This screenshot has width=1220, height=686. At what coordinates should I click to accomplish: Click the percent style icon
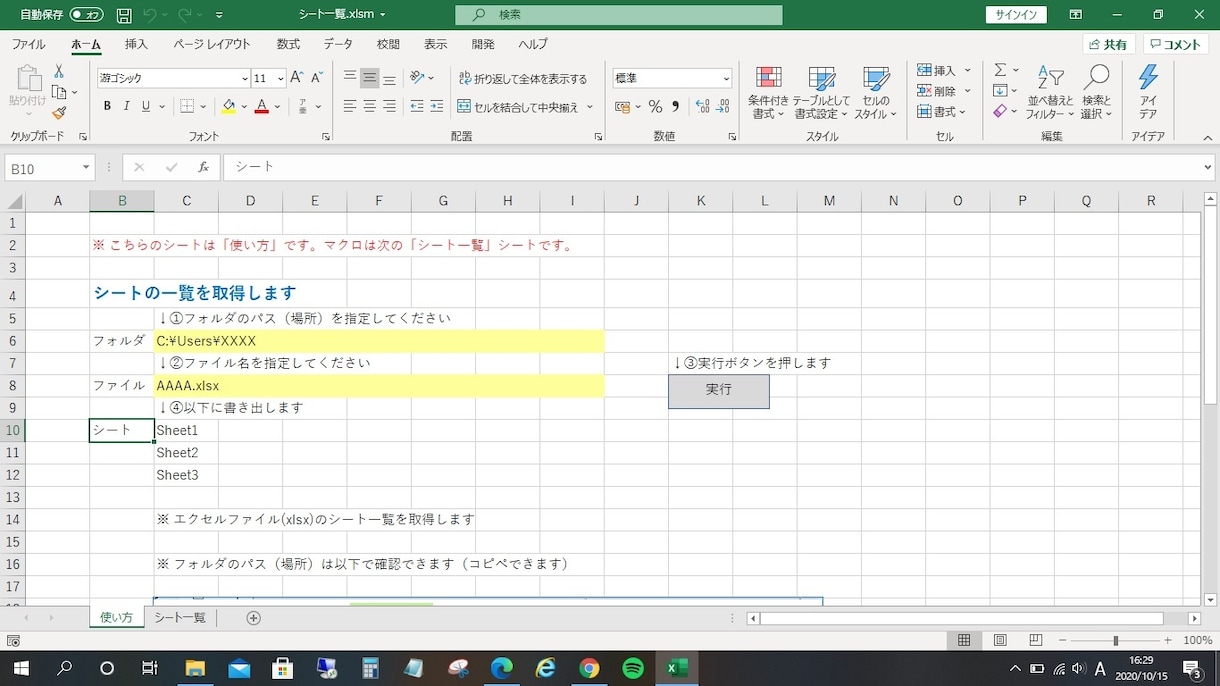click(x=655, y=106)
